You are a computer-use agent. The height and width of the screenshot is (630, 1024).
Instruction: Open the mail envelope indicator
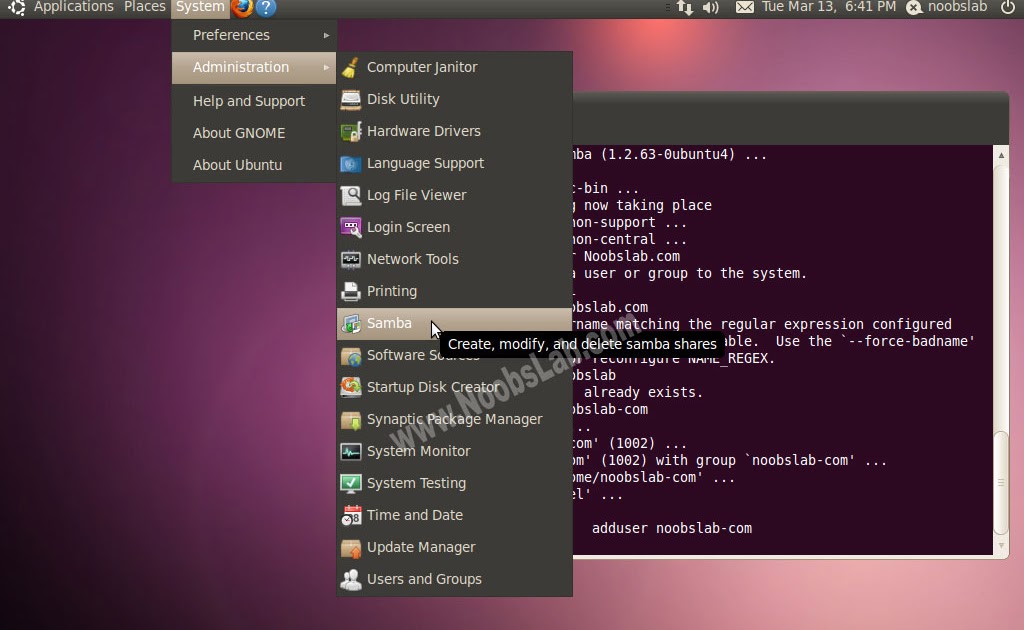(744, 7)
